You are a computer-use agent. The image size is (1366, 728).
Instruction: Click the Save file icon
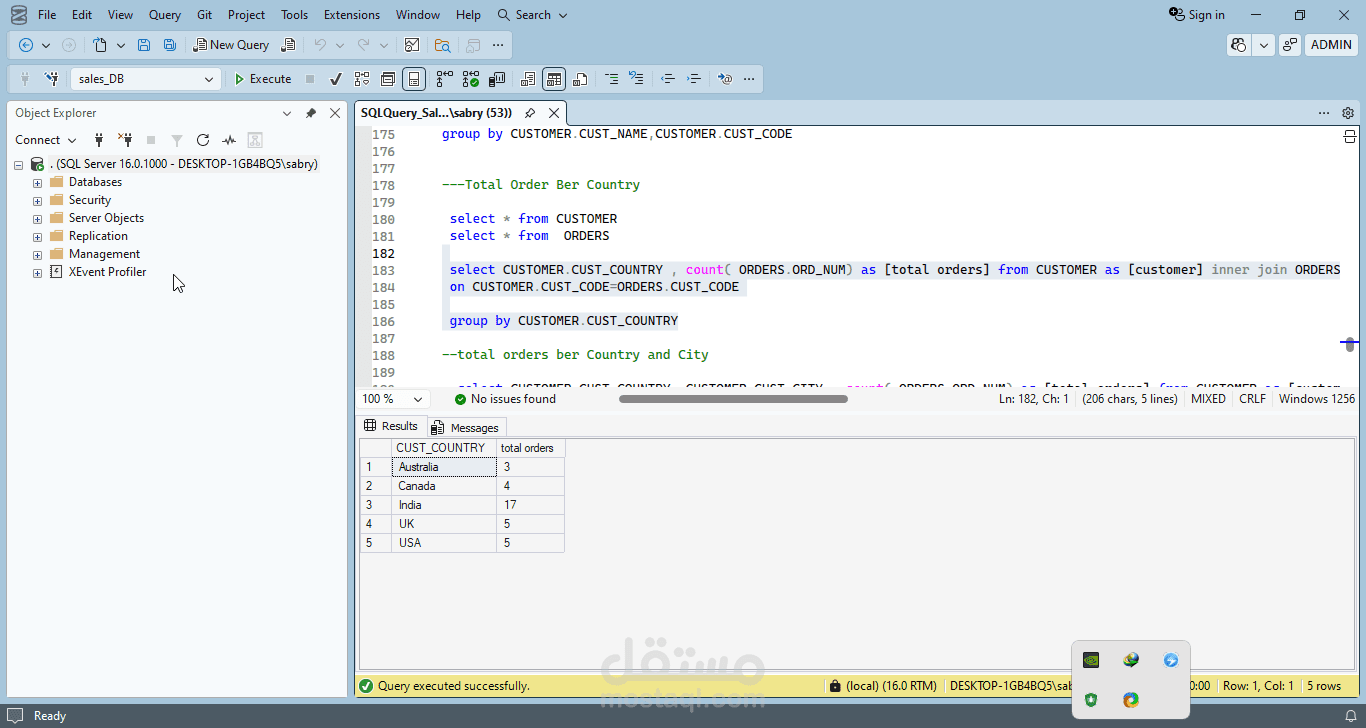[x=144, y=45]
